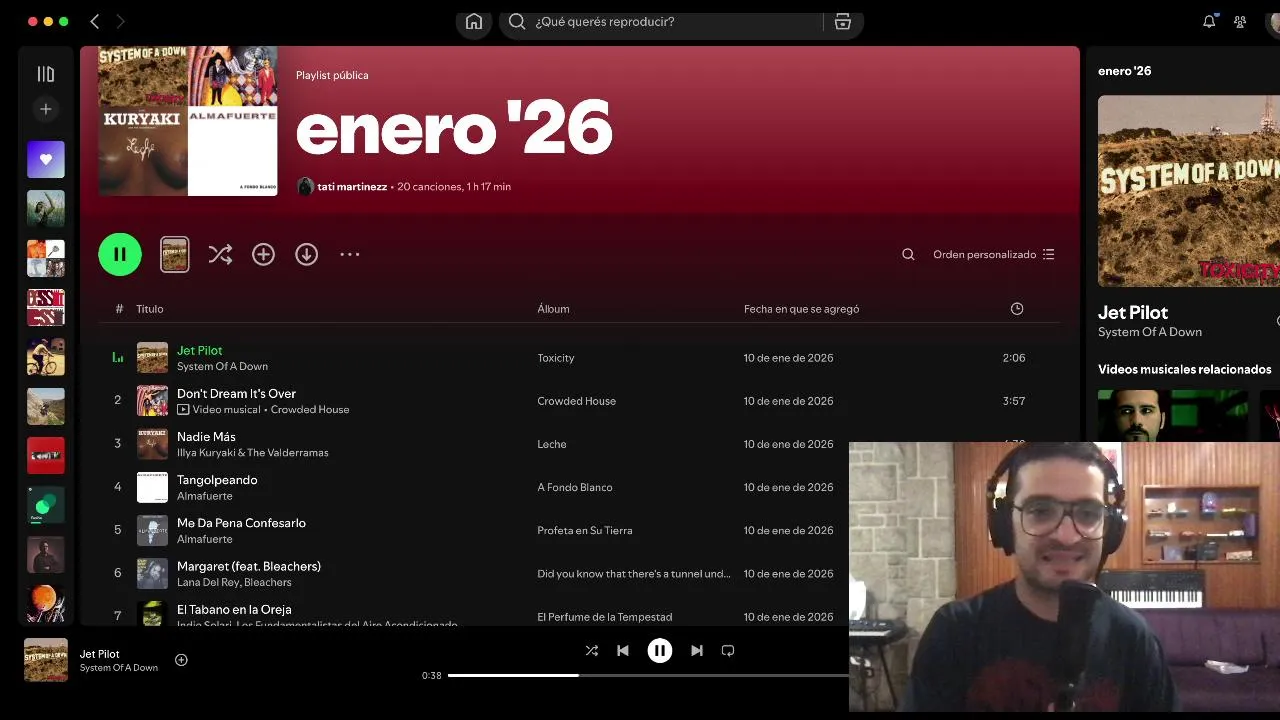
Task: Open related music video thumbnail
Action: point(1173,416)
